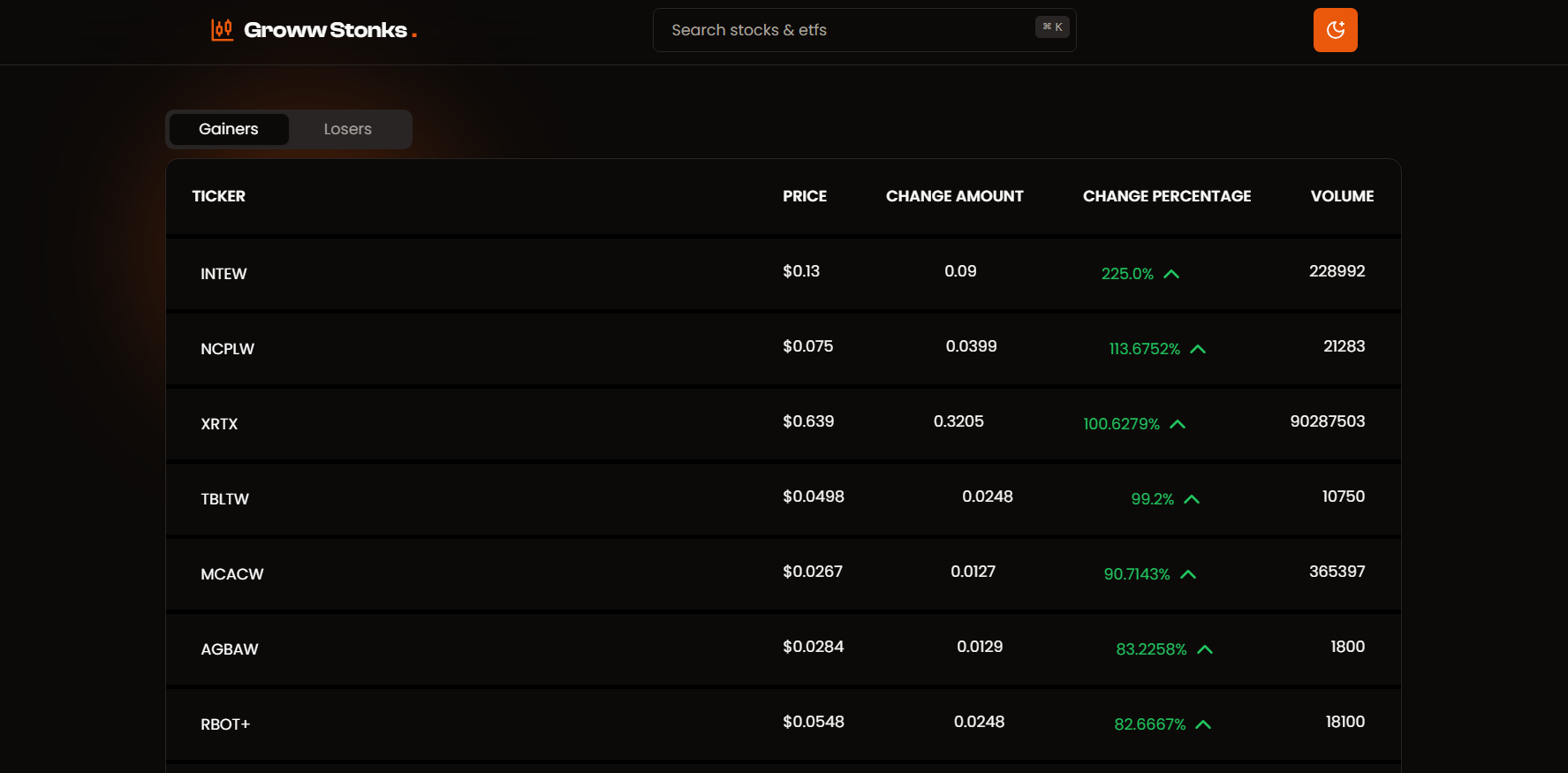Viewport: 1568px width, 773px height.
Task: Click the up arrow beside 82.6667%
Action: click(1203, 724)
